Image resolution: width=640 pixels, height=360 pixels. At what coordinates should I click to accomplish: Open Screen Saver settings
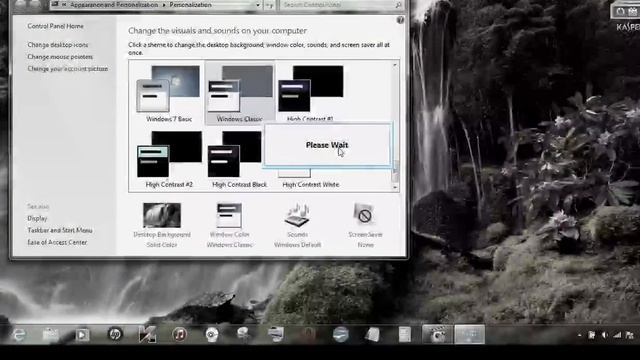[x=365, y=225]
